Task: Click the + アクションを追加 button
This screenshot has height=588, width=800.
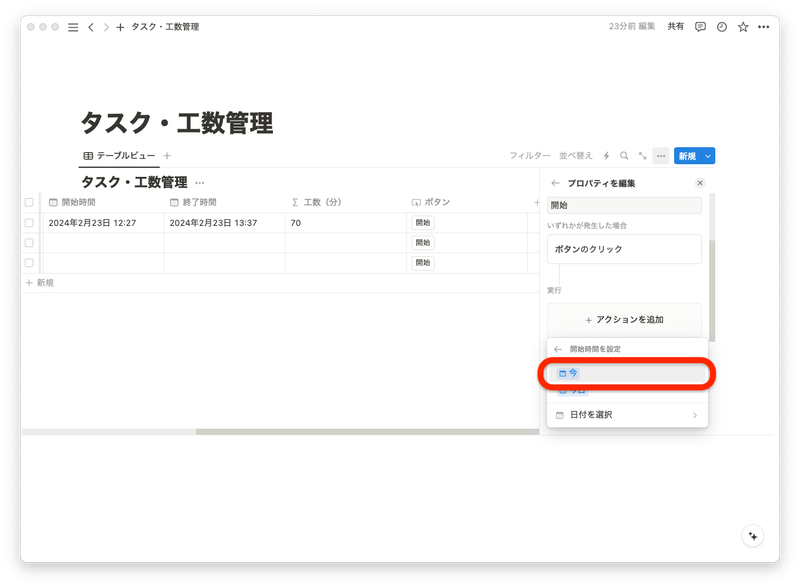Action: click(x=627, y=318)
